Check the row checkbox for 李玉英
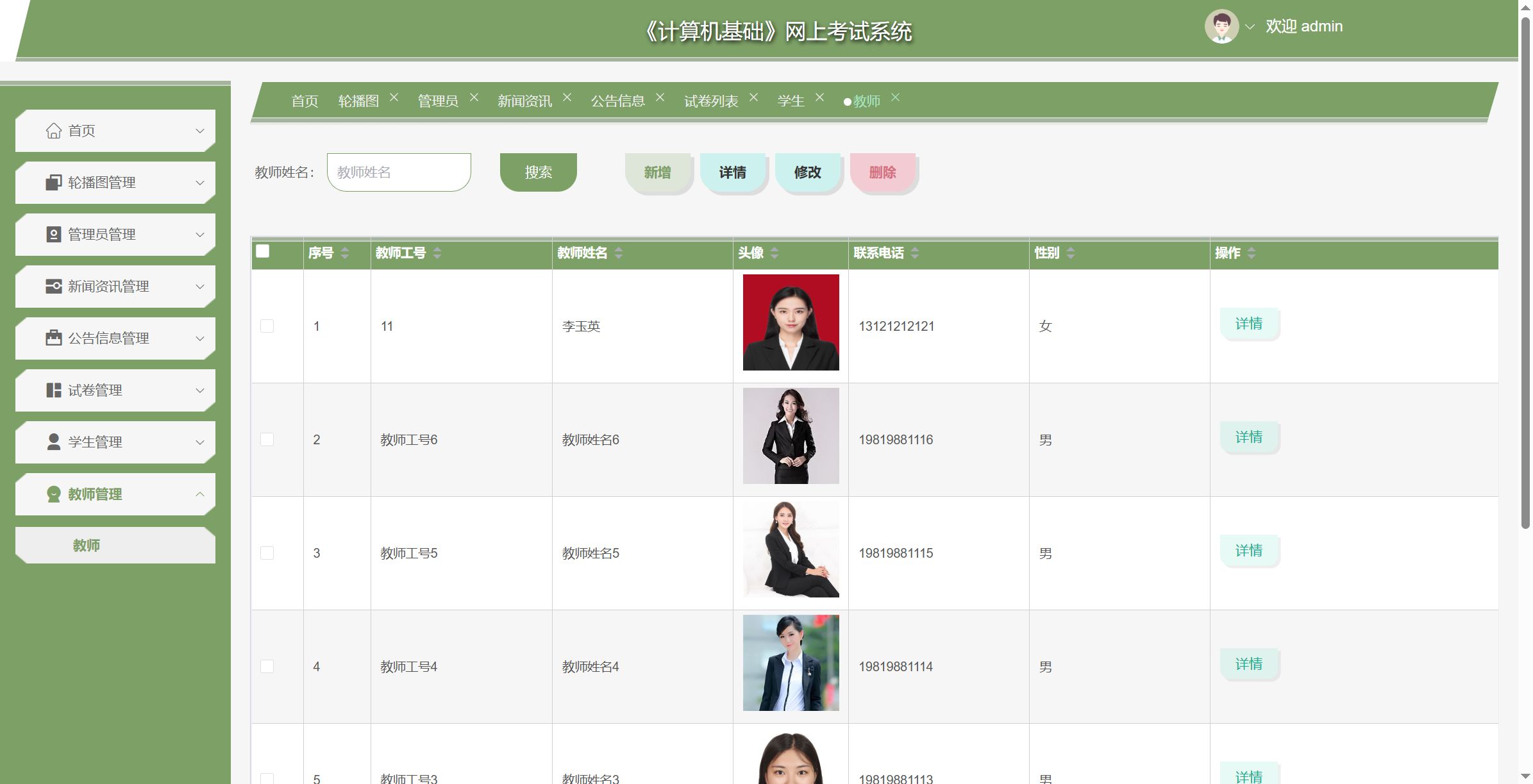1533x784 pixels. [x=267, y=326]
